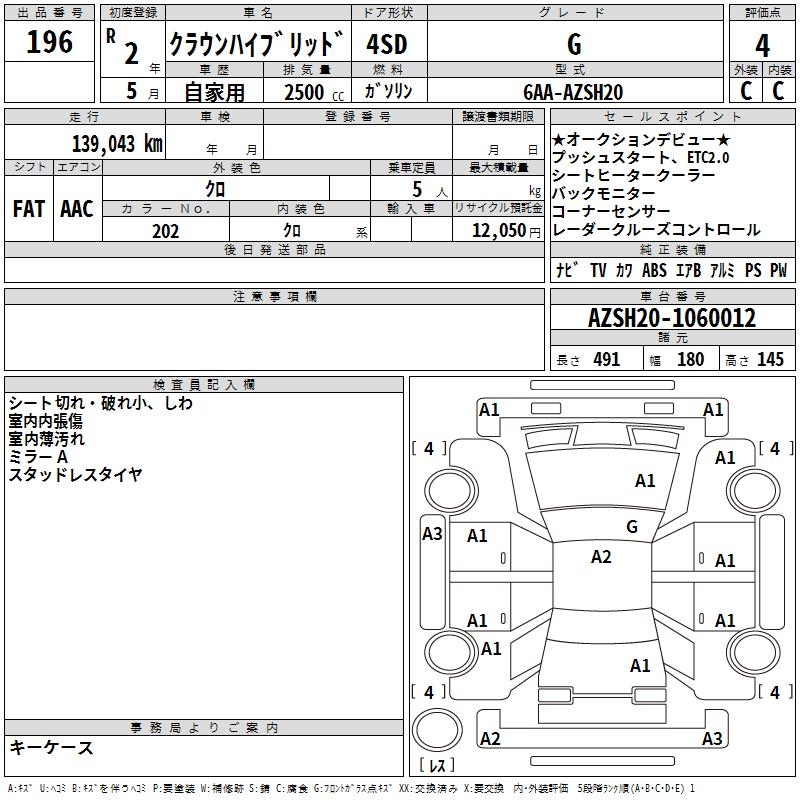Select the キーケース office notice

51,747
